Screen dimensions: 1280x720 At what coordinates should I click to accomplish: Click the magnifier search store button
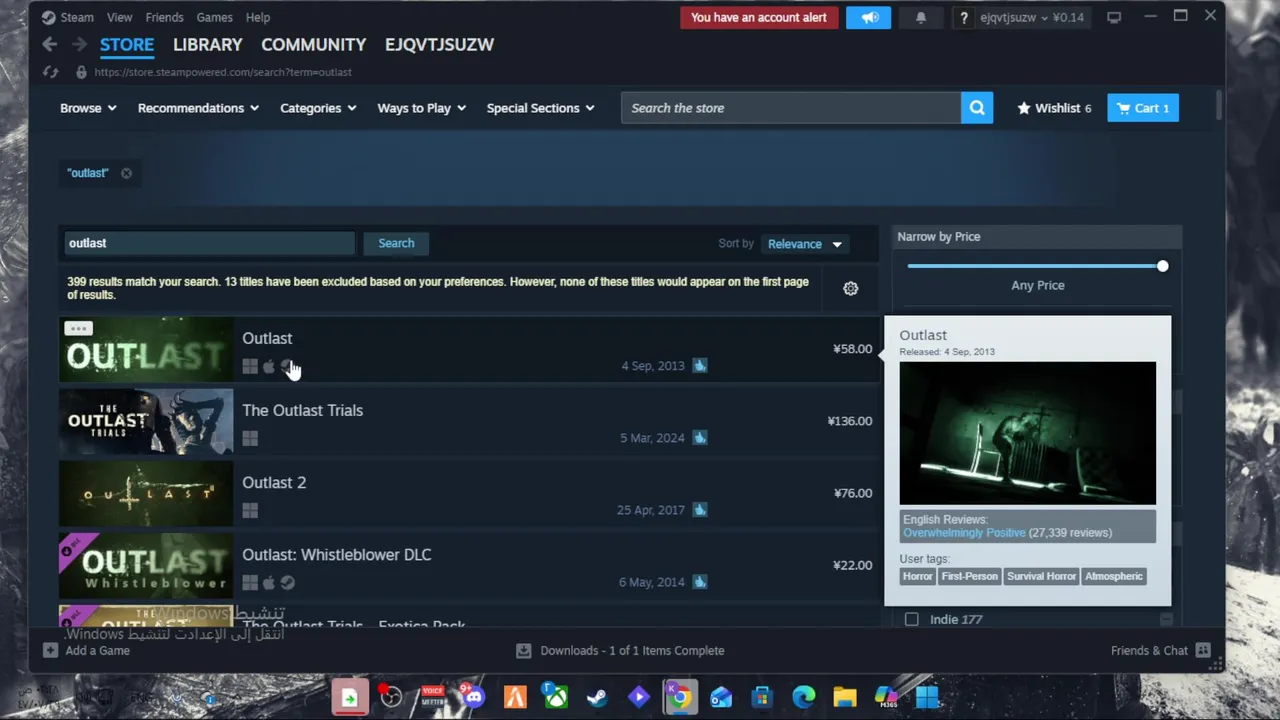click(977, 108)
